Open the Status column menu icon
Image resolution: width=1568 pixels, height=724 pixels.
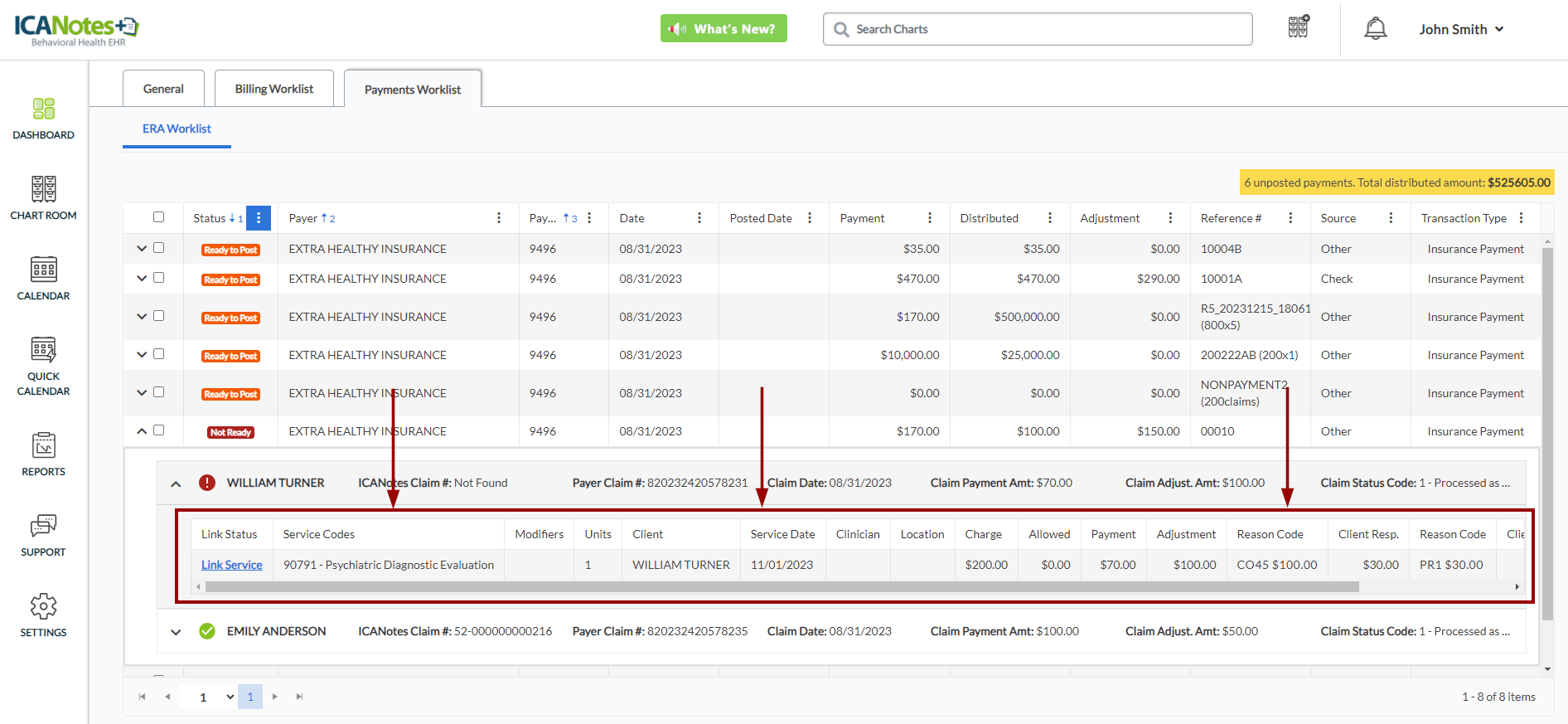pyautogui.click(x=259, y=218)
